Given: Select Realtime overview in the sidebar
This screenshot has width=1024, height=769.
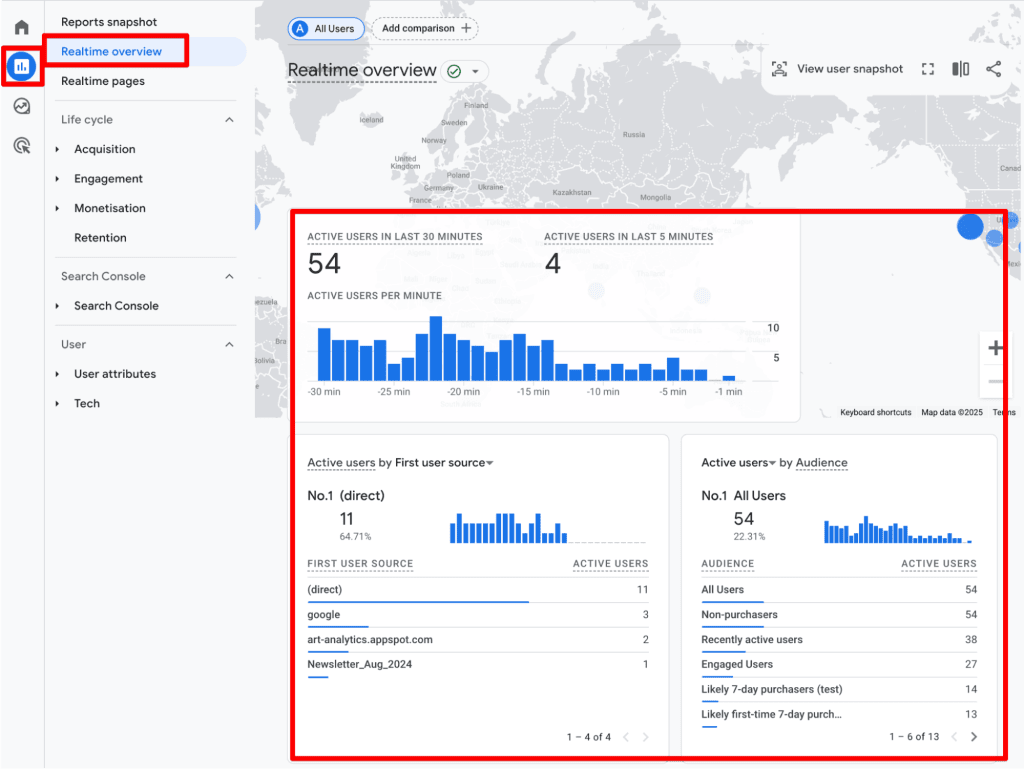Looking at the screenshot, I should (111, 52).
